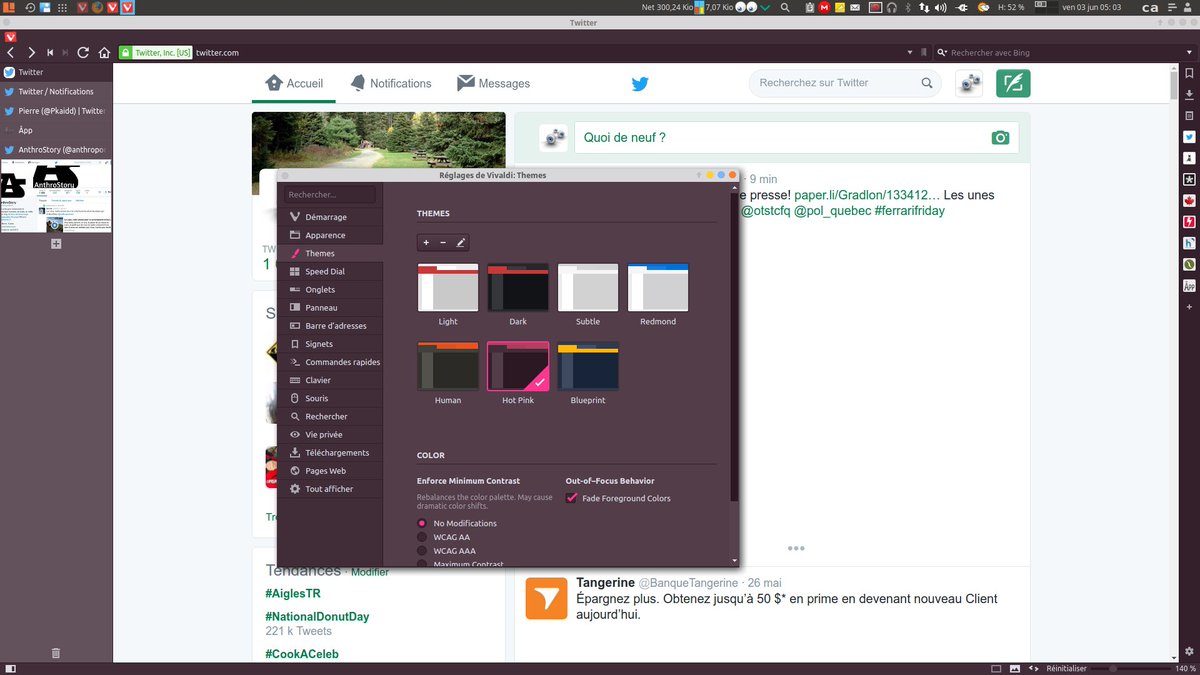Click the Twitter bird logo
The image size is (1200, 675).
[640, 84]
